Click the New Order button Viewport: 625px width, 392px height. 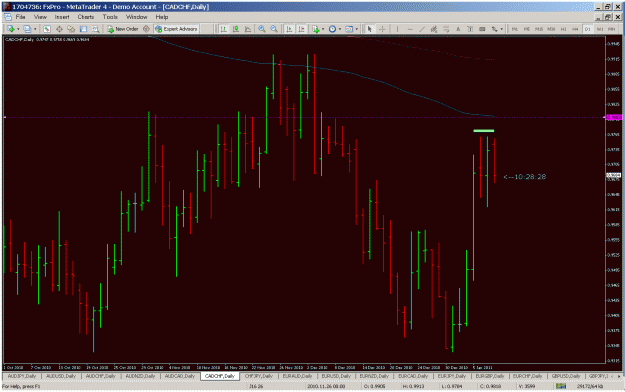(x=123, y=29)
